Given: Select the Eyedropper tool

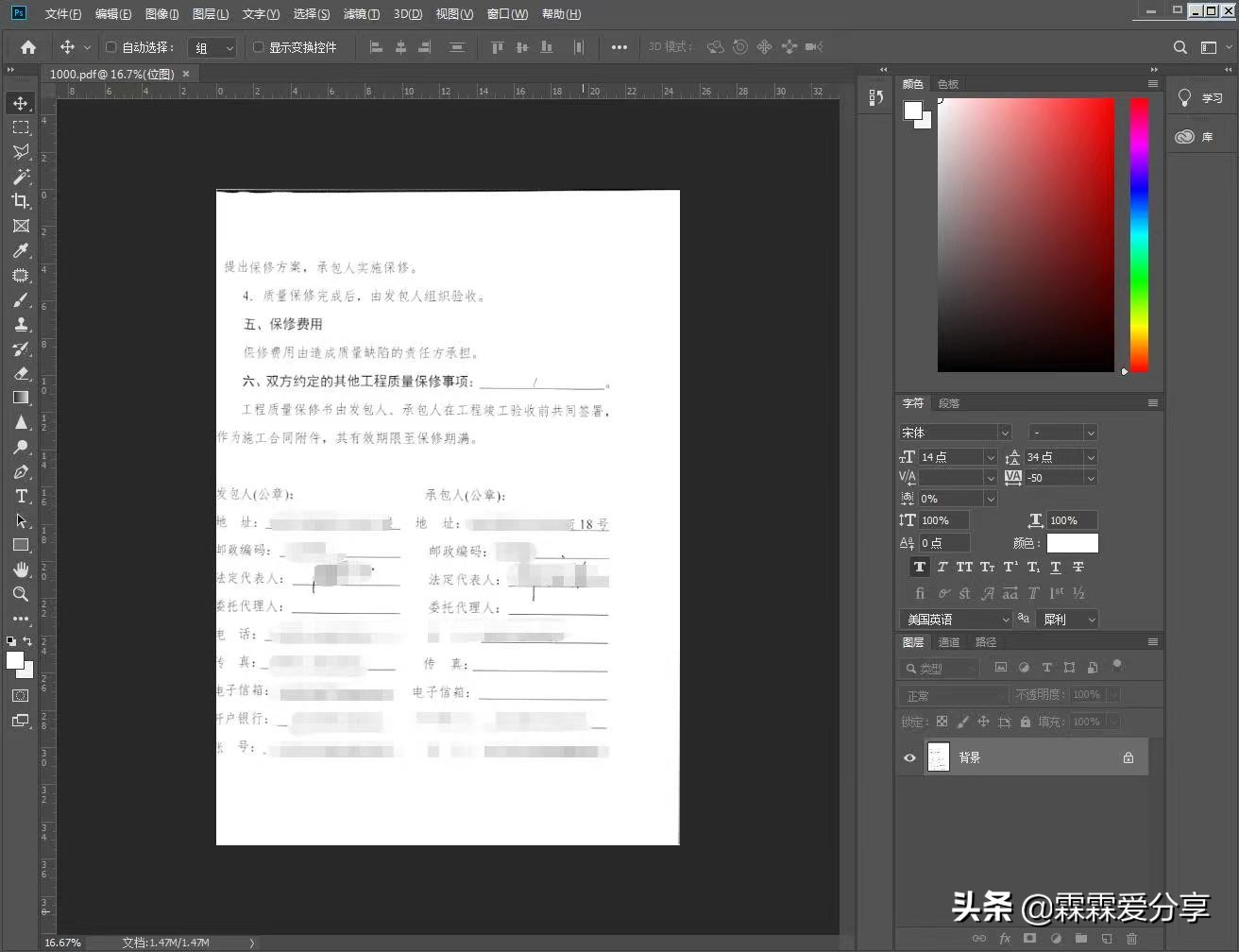Looking at the screenshot, I should click(21, 250).
